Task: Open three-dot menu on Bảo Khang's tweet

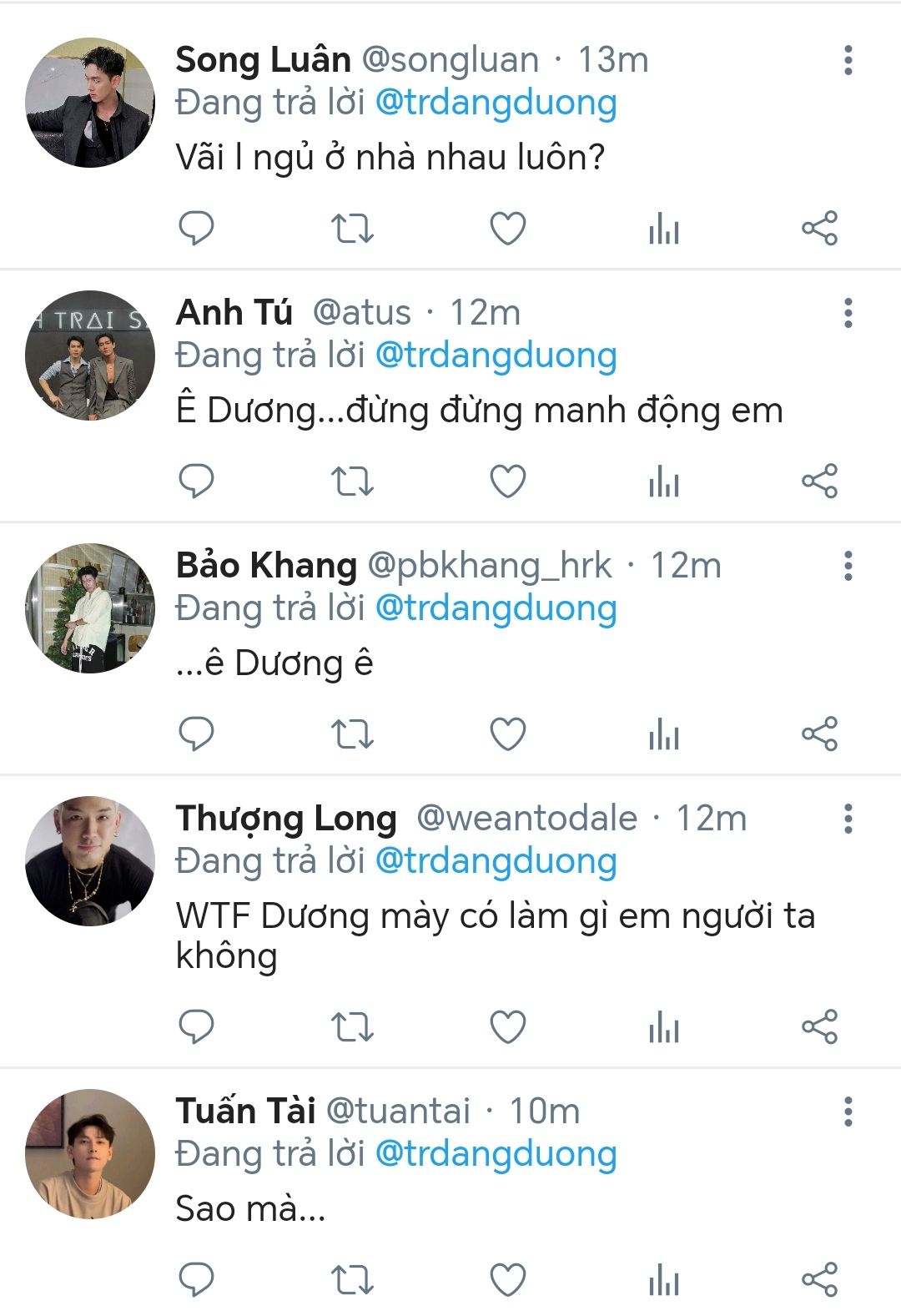Action: (x=848, y=567)
